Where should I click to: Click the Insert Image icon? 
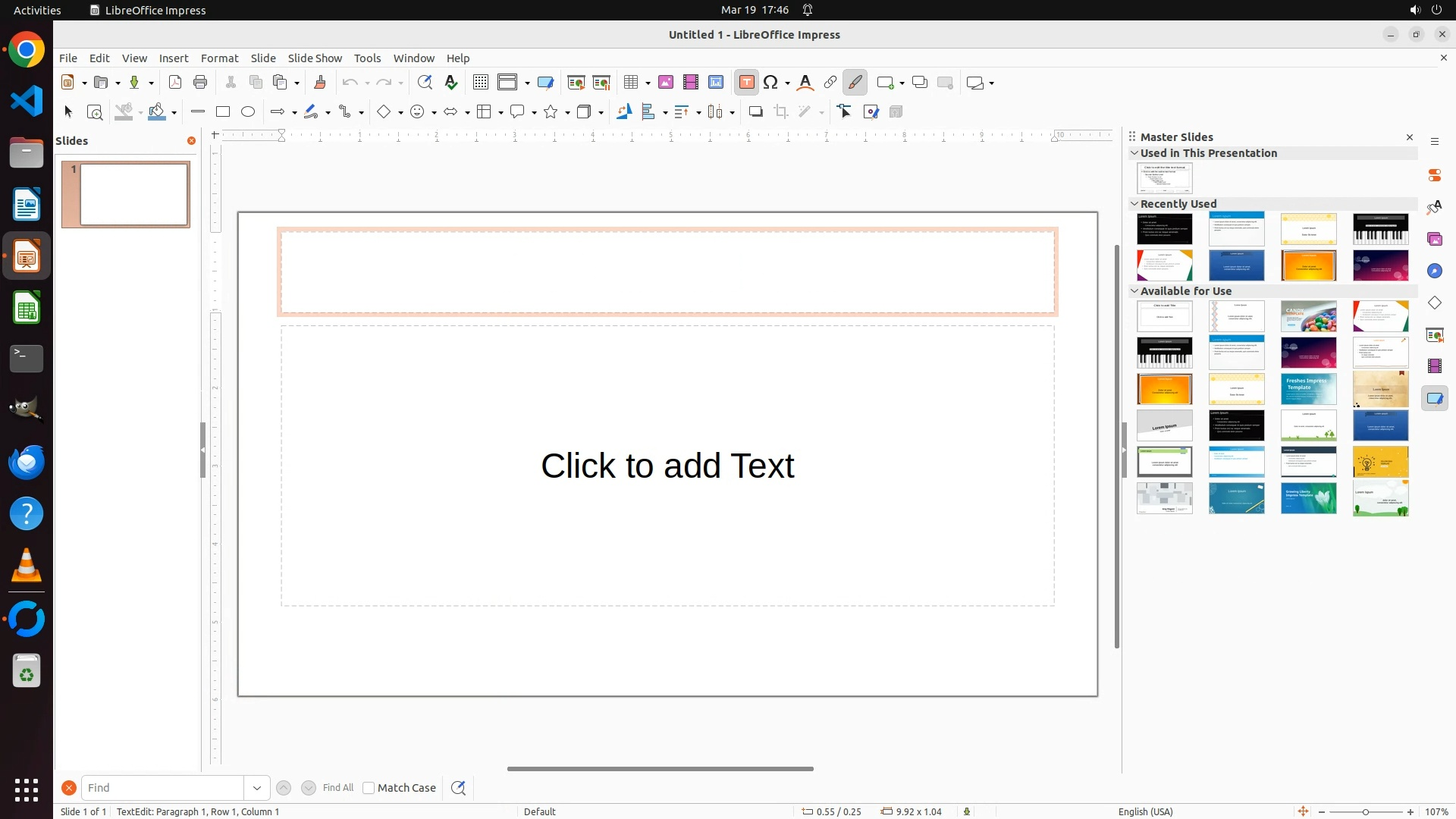(666, 83)
